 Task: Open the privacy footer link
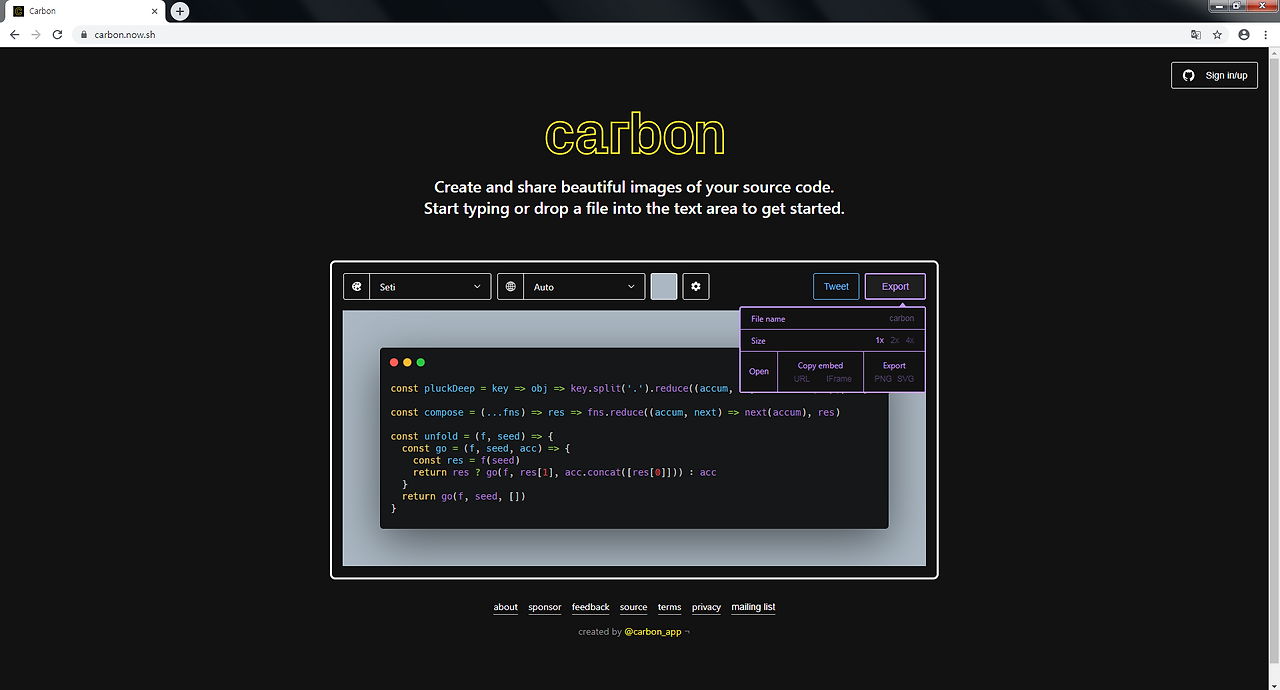click(x=707, y=607)
